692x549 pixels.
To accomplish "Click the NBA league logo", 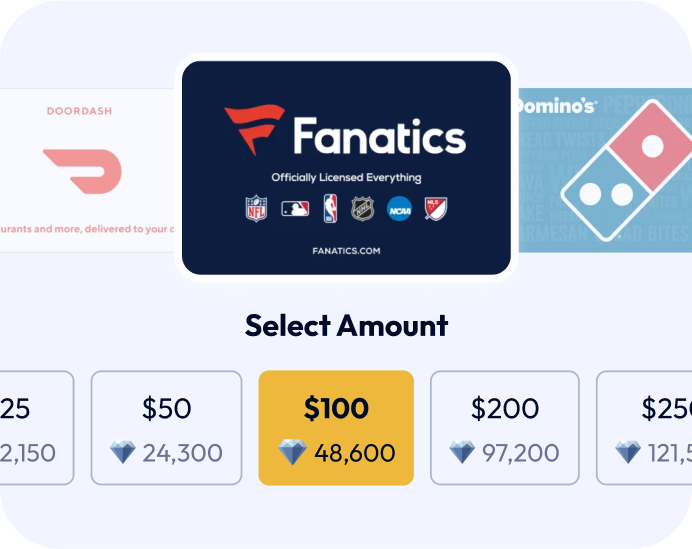I will 330,208.
